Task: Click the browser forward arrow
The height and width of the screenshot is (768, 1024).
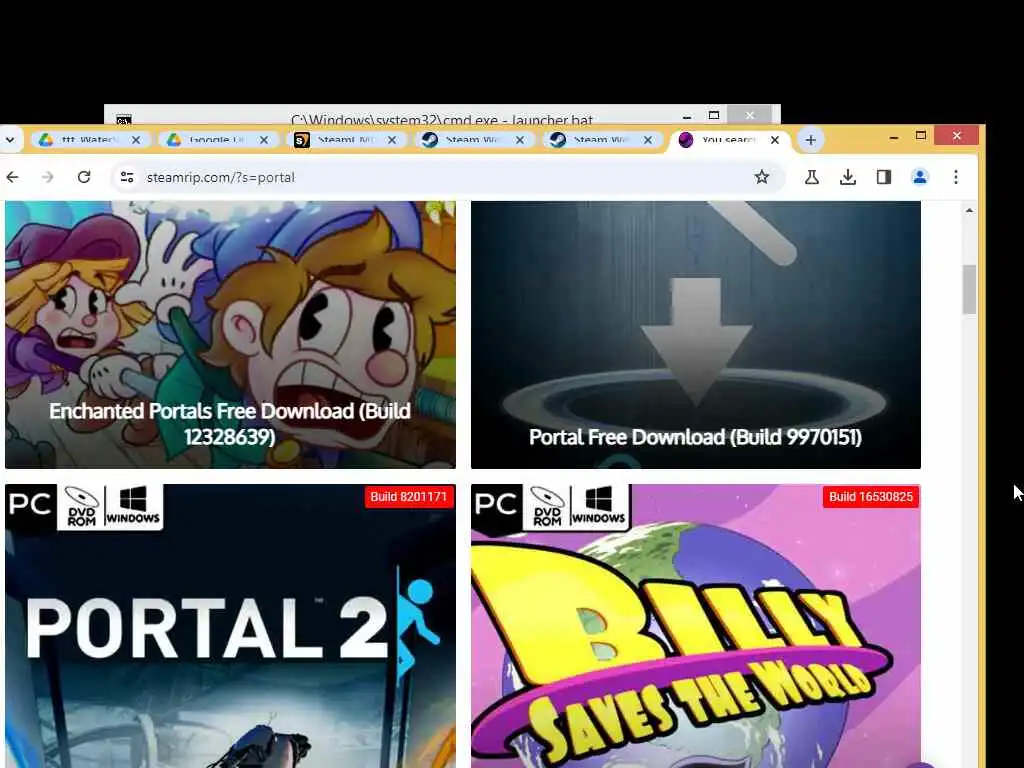Action: pyautogui.click(x=48, y=177)
